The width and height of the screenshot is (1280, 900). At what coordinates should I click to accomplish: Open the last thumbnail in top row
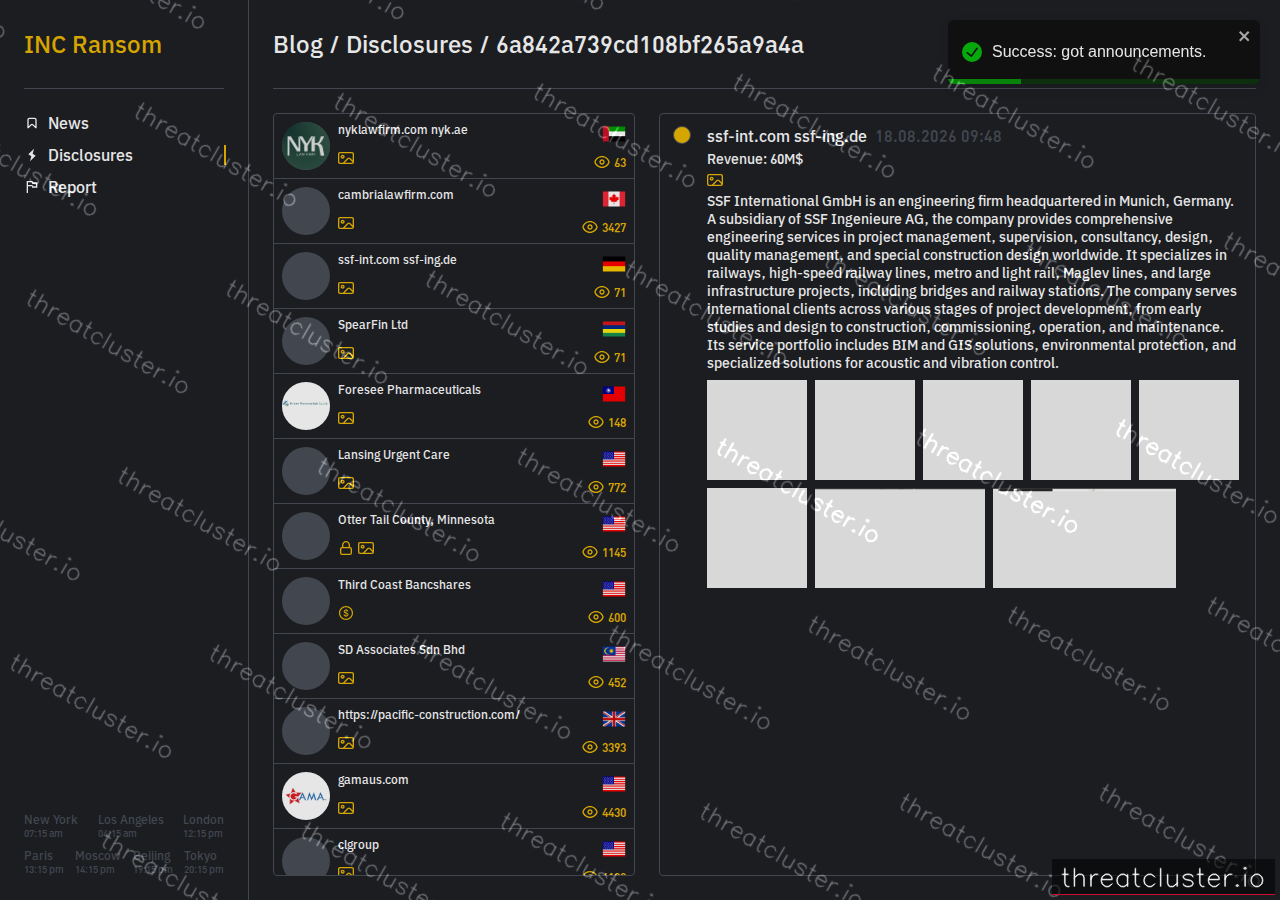click(1189, 430)
